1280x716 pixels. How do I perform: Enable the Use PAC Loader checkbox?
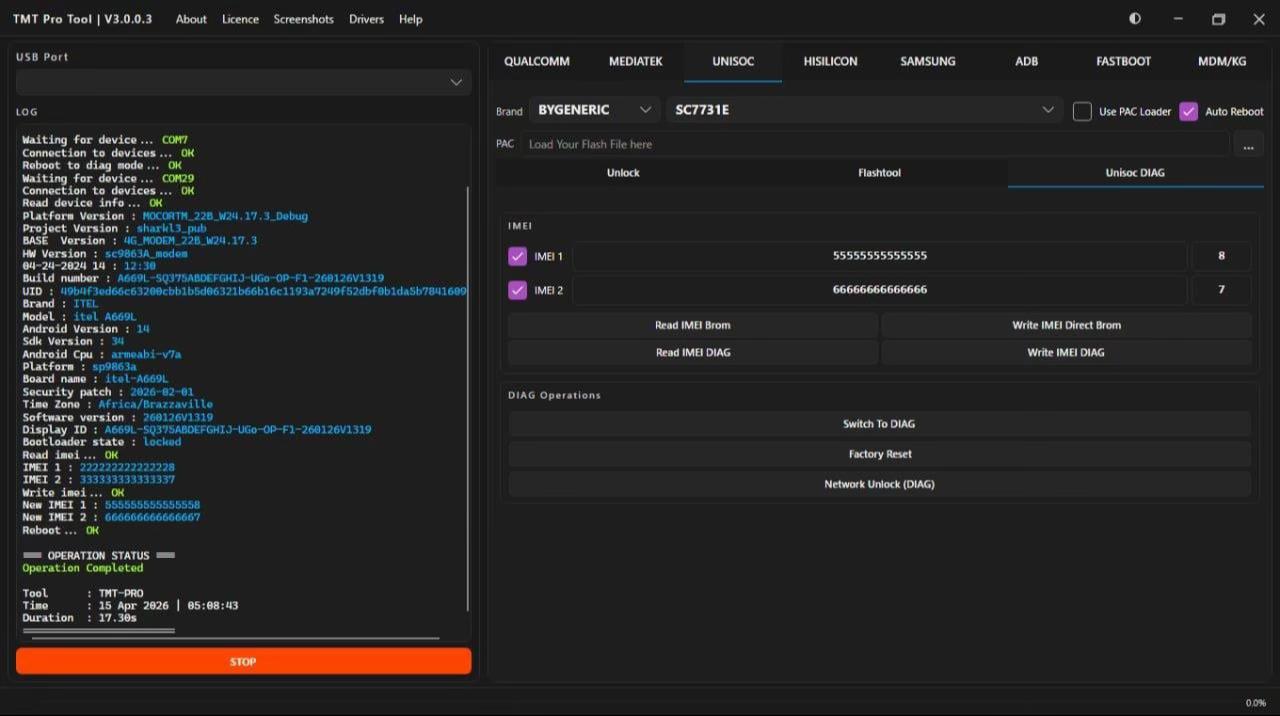(1082, 111)
